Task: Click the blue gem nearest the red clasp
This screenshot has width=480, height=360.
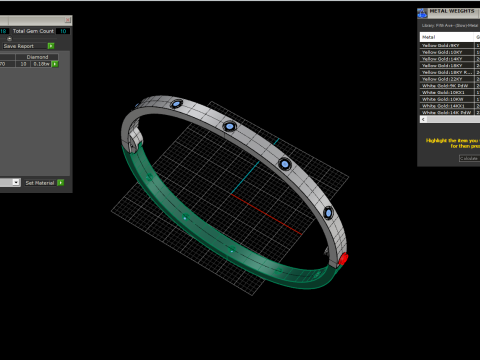Action: point(328,213)
